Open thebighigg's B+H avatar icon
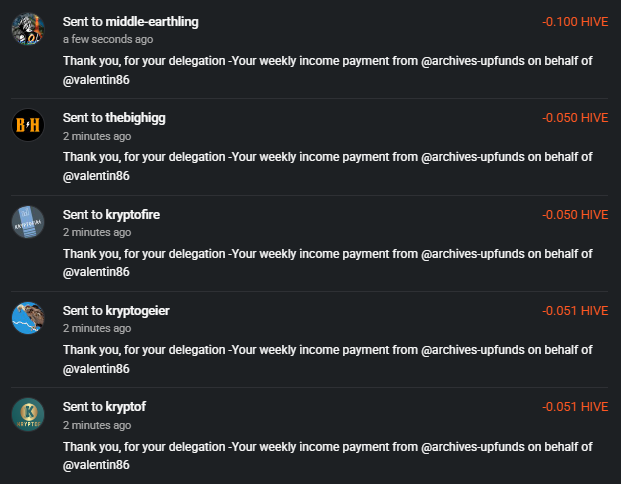The image size is (621, 484). [x=28, y=126]
